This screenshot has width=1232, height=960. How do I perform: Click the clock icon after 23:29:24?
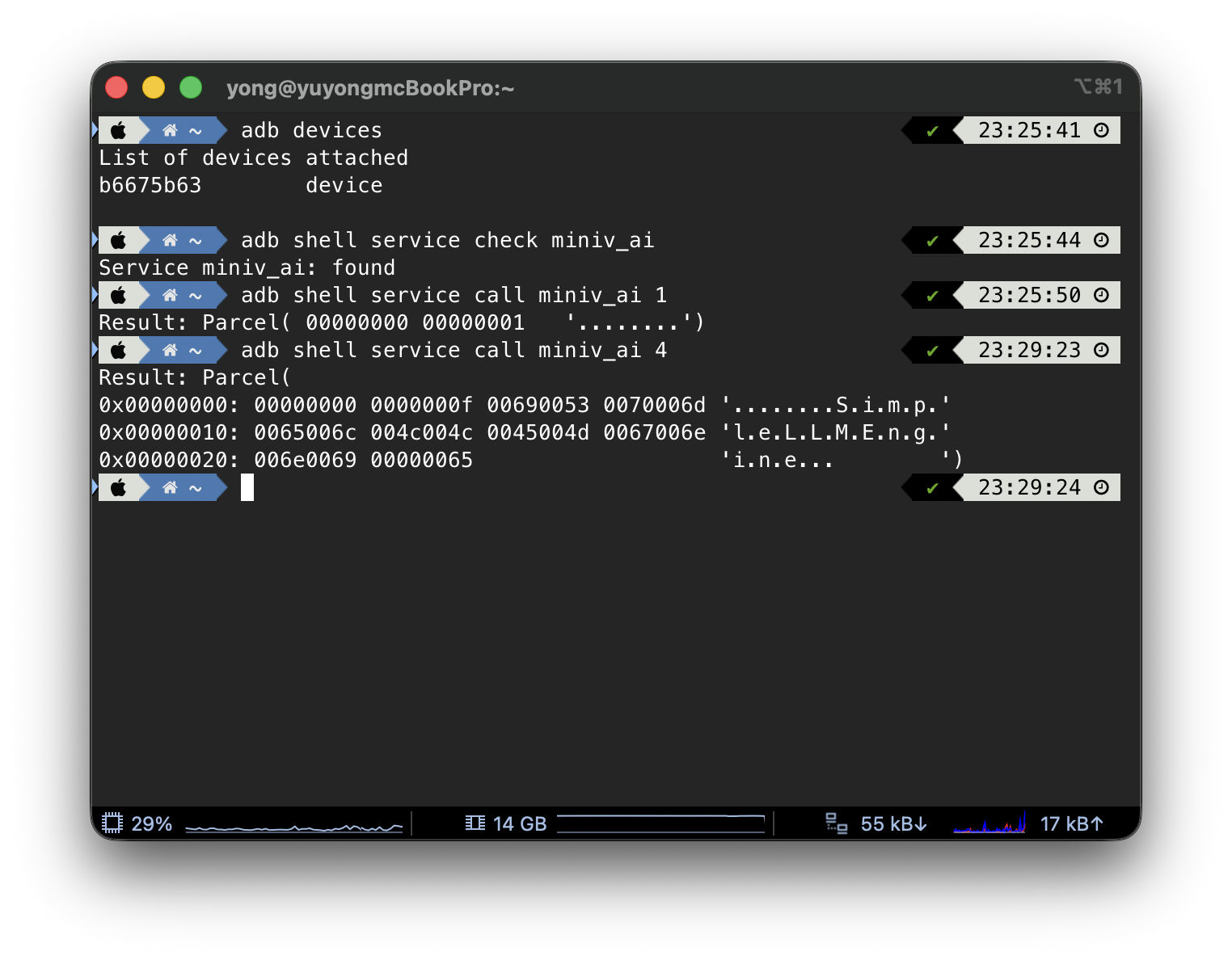point(1101,487)
